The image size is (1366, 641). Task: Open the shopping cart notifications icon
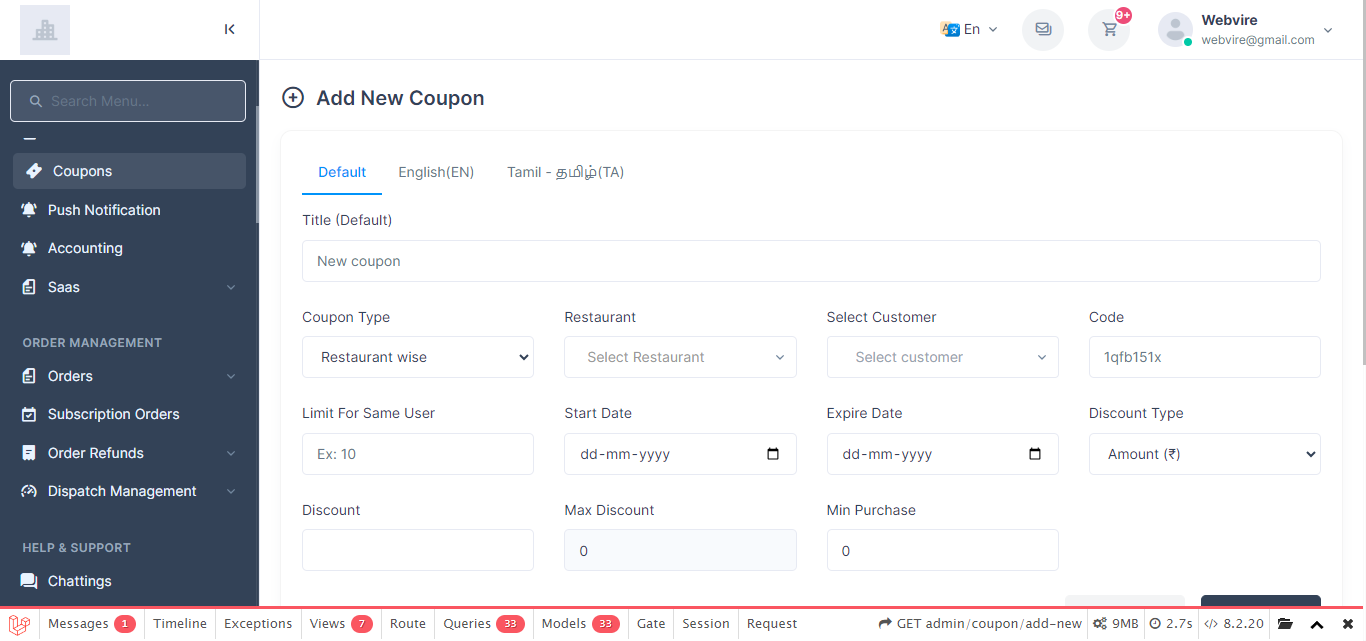[x=1109, y=29]
